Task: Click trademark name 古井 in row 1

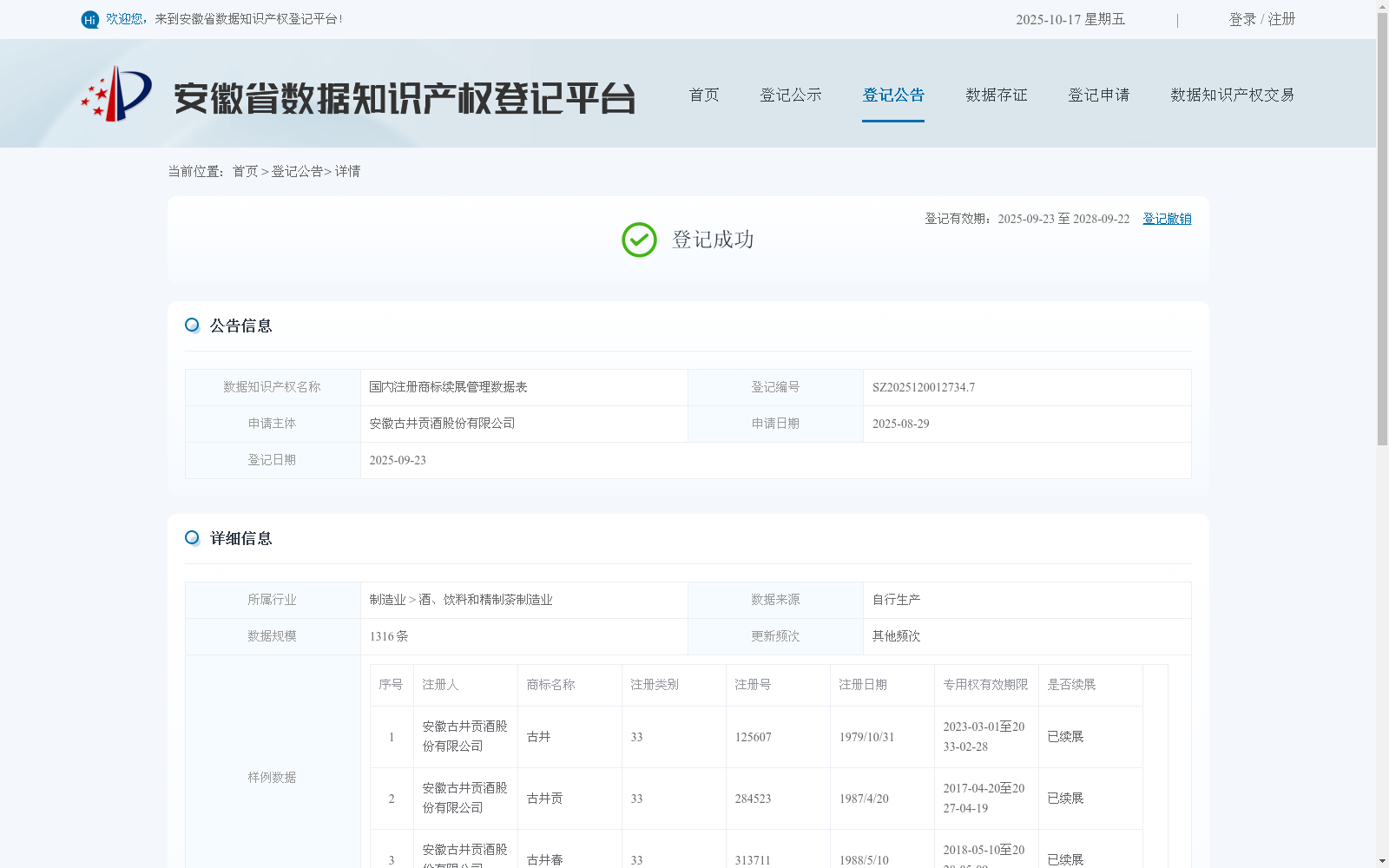Action: [538, 737]
